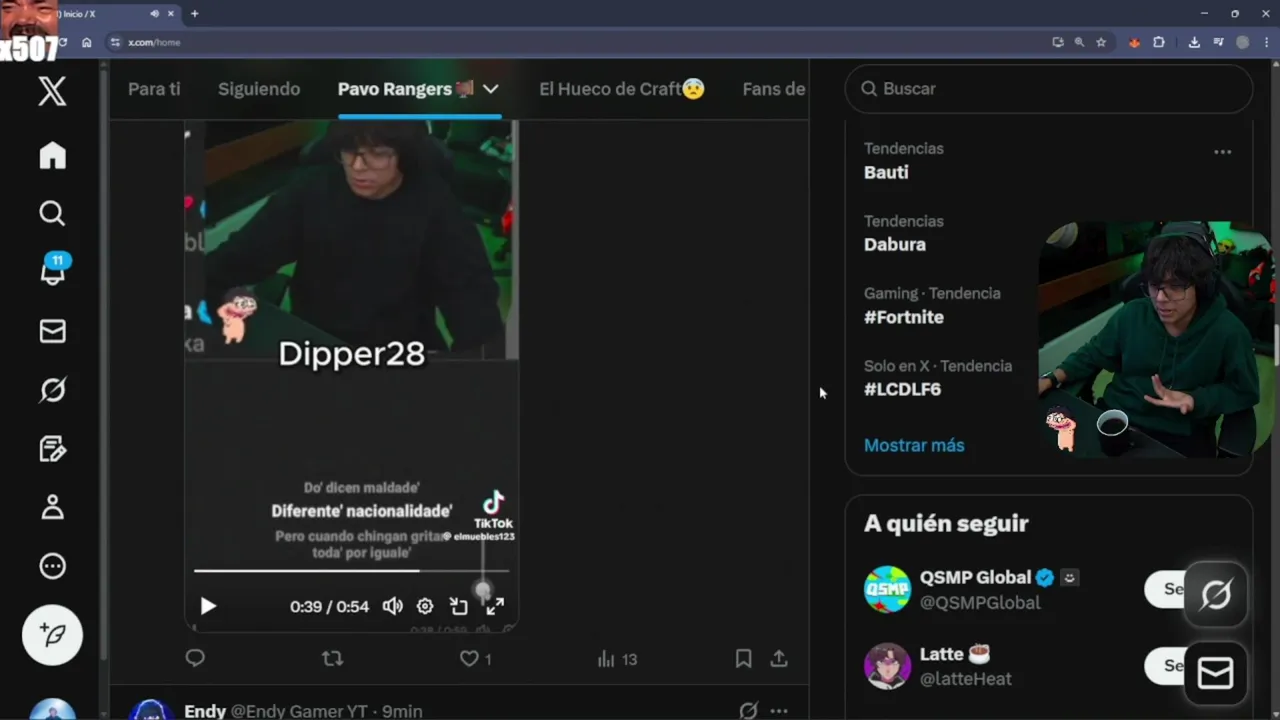Expand the Pavo Rangers list dropdown arrow

click(x=490, y=89)
